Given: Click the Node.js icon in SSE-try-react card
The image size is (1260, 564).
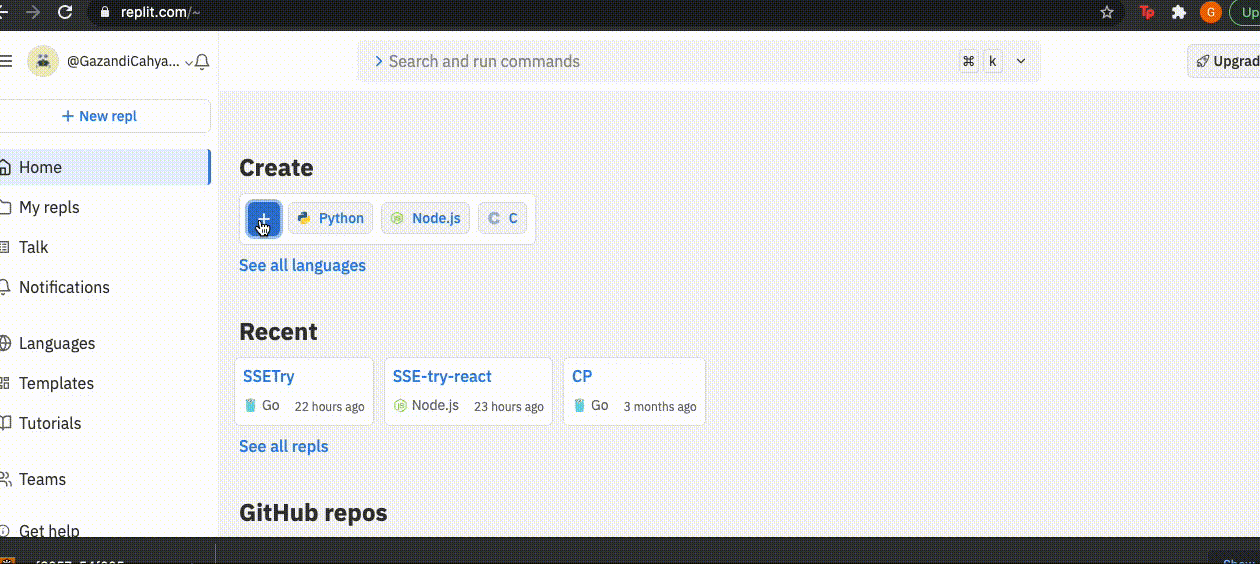Looking at the screenshot, I should pyautogui.click(x=400, y=406).
